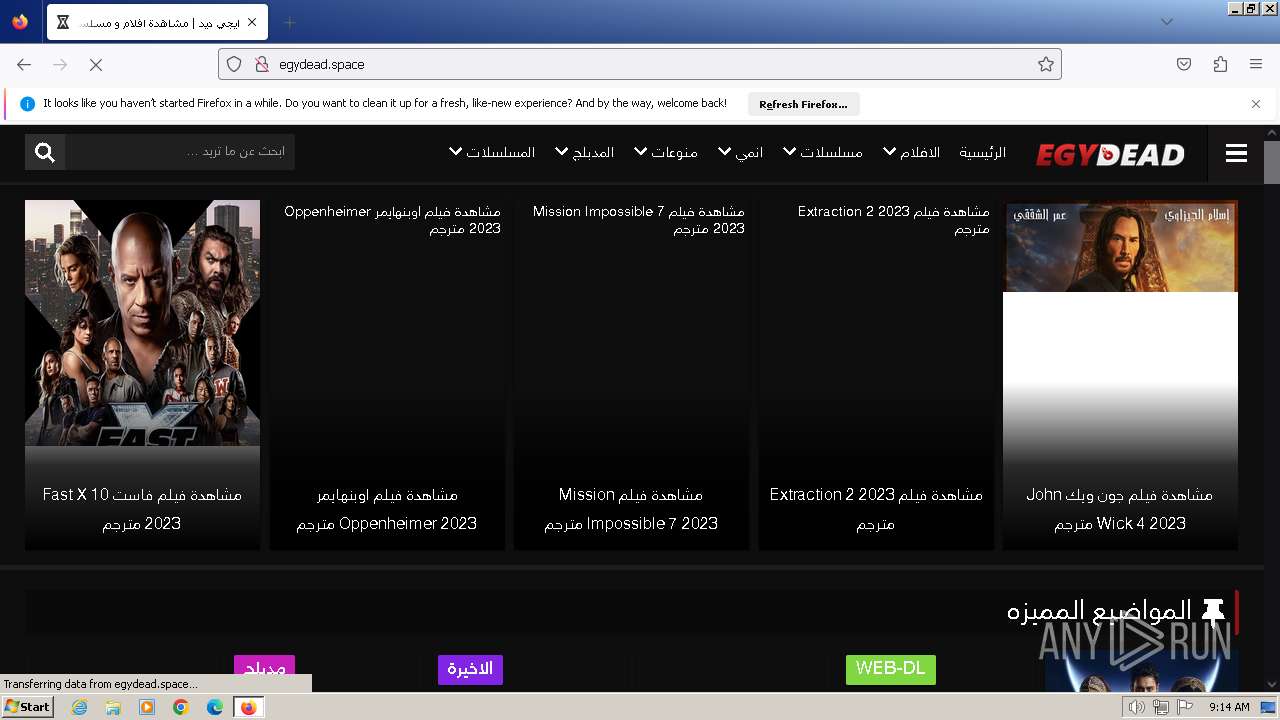Click the 9:14 AM system clock
The image size is (1280, 720).
click(1229, 707)
